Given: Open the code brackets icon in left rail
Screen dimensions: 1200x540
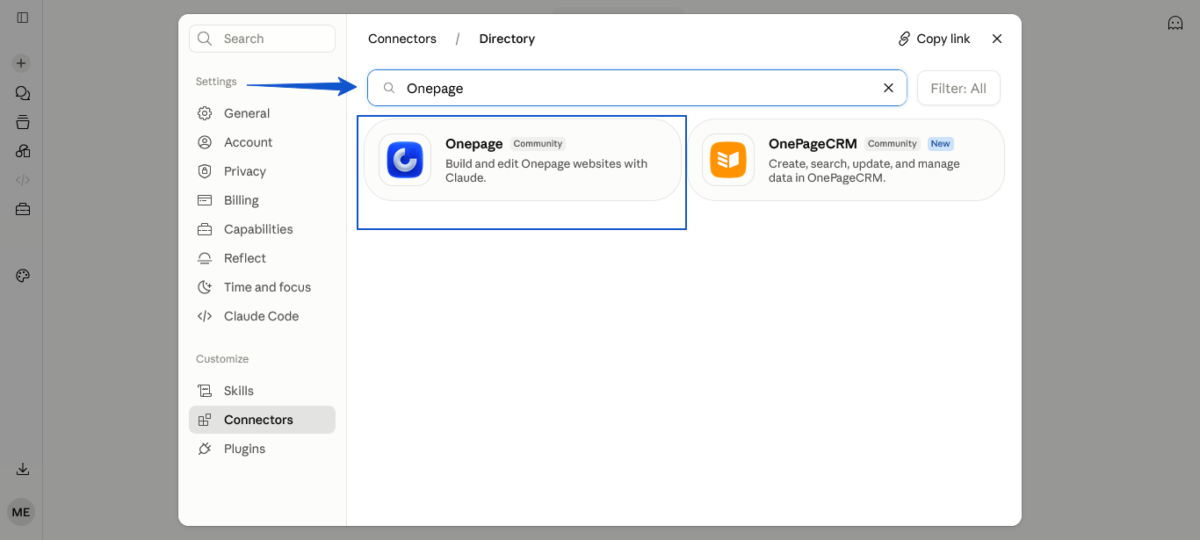Looking at the screenshot, I should click(22, 180).
